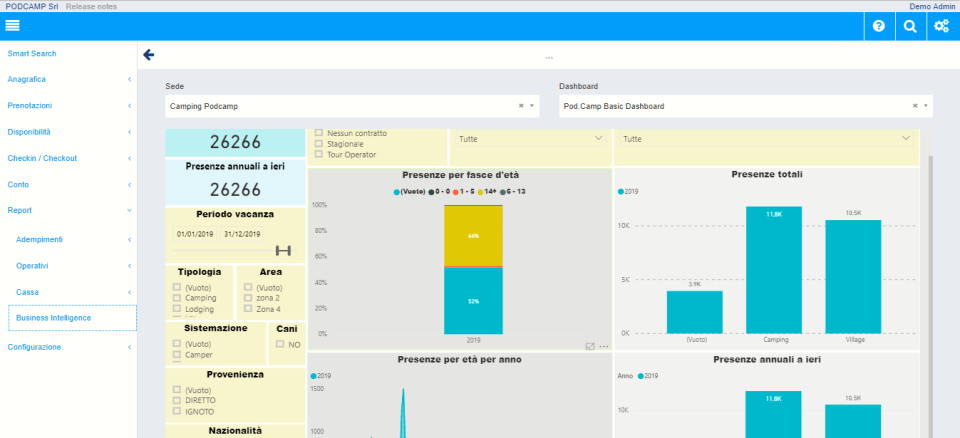Image resolution: width=960 pixels, height=438 pixels.
Task: Check the Camping box under Tipologia
Action: point(177,298)
